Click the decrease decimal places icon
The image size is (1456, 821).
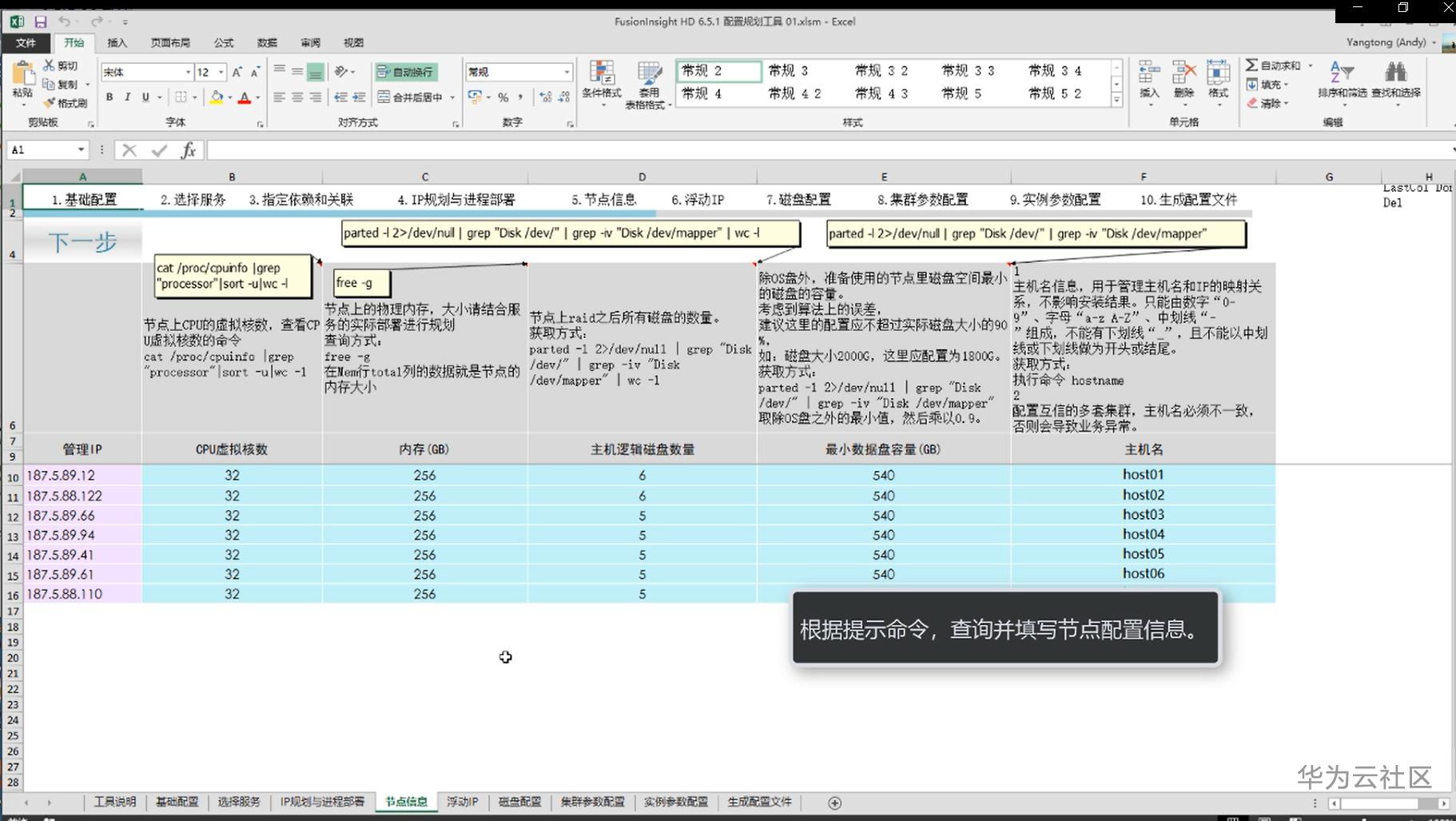[563, 97]
